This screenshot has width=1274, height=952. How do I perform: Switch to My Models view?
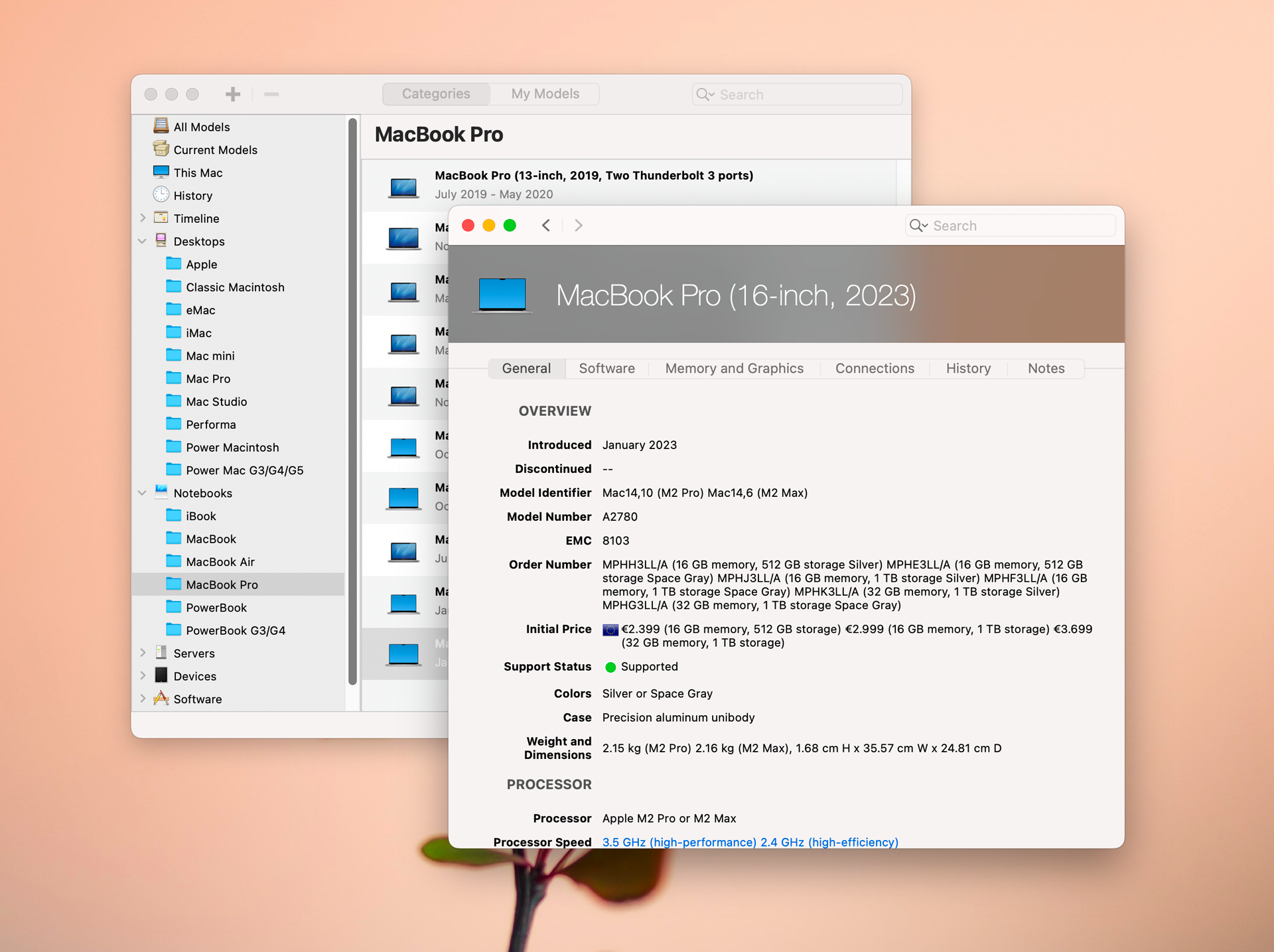[544, 94]
